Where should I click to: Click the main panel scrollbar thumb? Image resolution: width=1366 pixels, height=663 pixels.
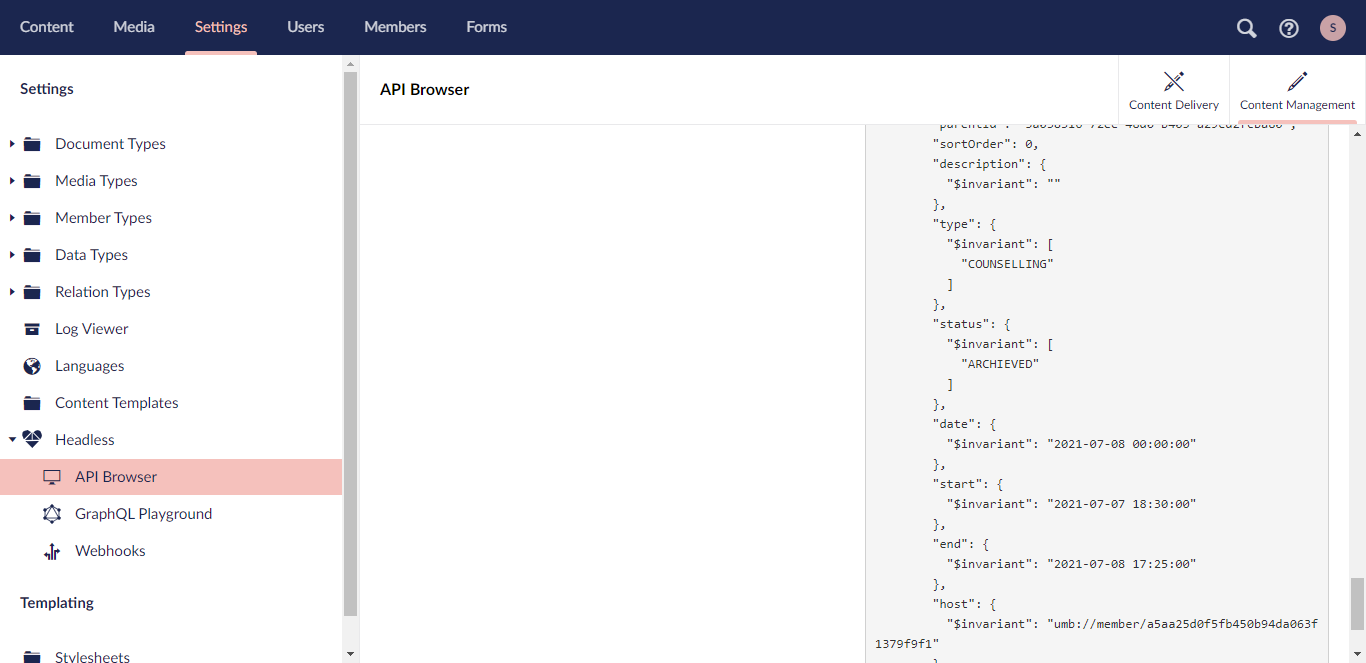[1357, 604]
